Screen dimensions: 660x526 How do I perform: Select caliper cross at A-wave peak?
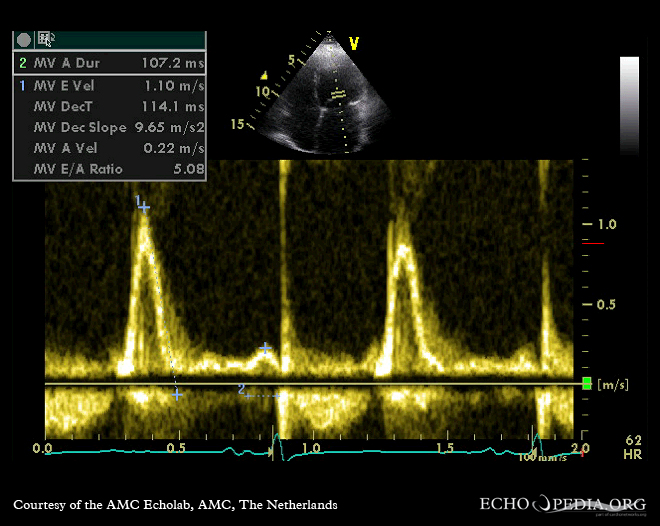(265, 348)
